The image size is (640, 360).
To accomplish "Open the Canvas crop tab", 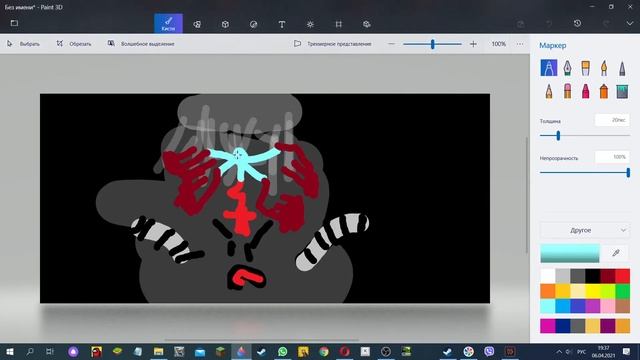I will point(338,24).
